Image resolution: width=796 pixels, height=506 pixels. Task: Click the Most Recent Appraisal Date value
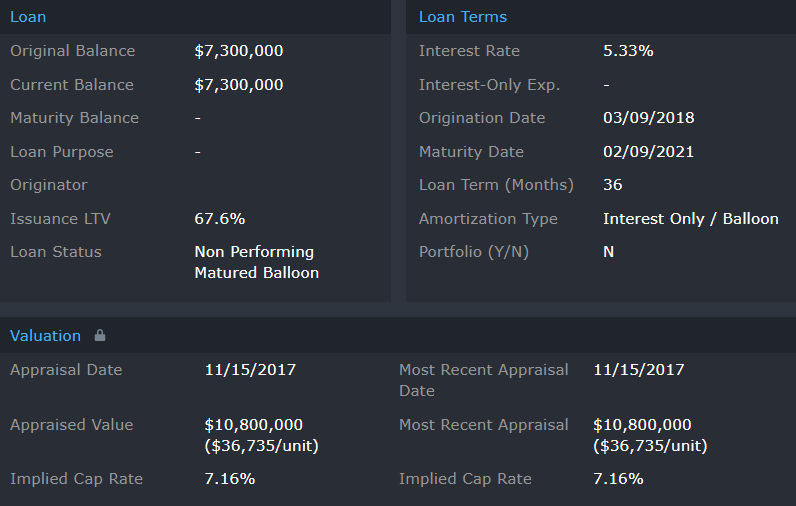[638, 370]
